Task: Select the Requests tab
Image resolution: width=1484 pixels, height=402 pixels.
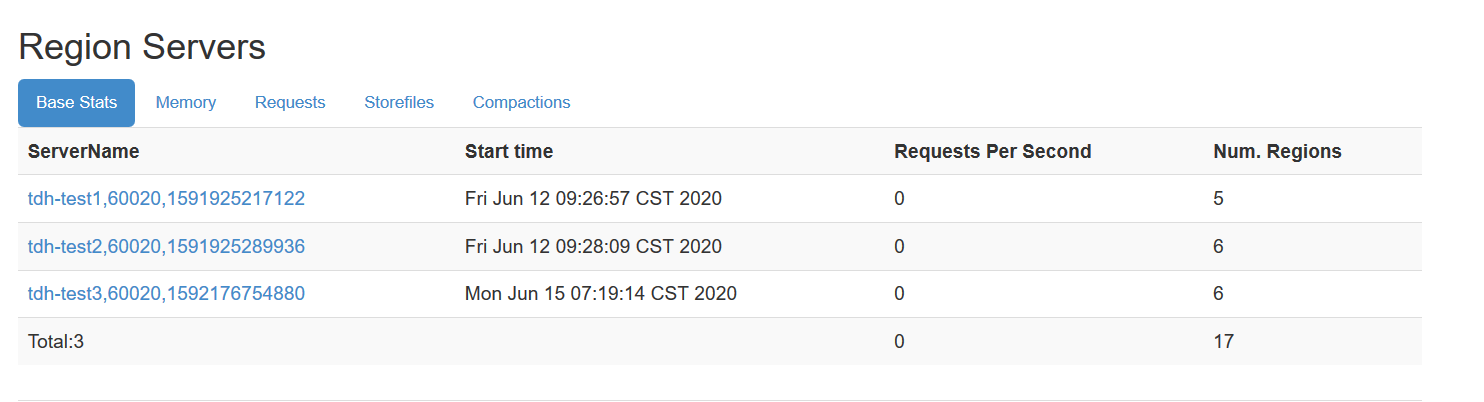Action: (x=290, y=103)
